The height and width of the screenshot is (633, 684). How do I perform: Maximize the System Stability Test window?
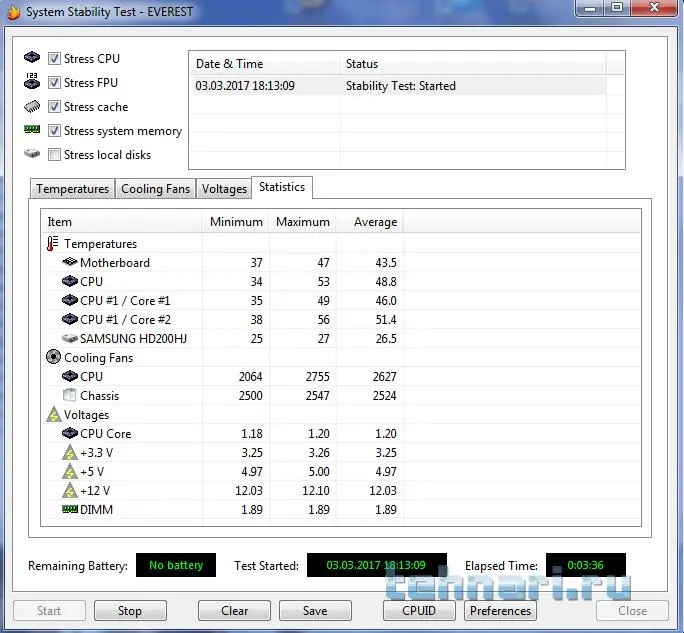pyautogui.click(x=617, y=7)
